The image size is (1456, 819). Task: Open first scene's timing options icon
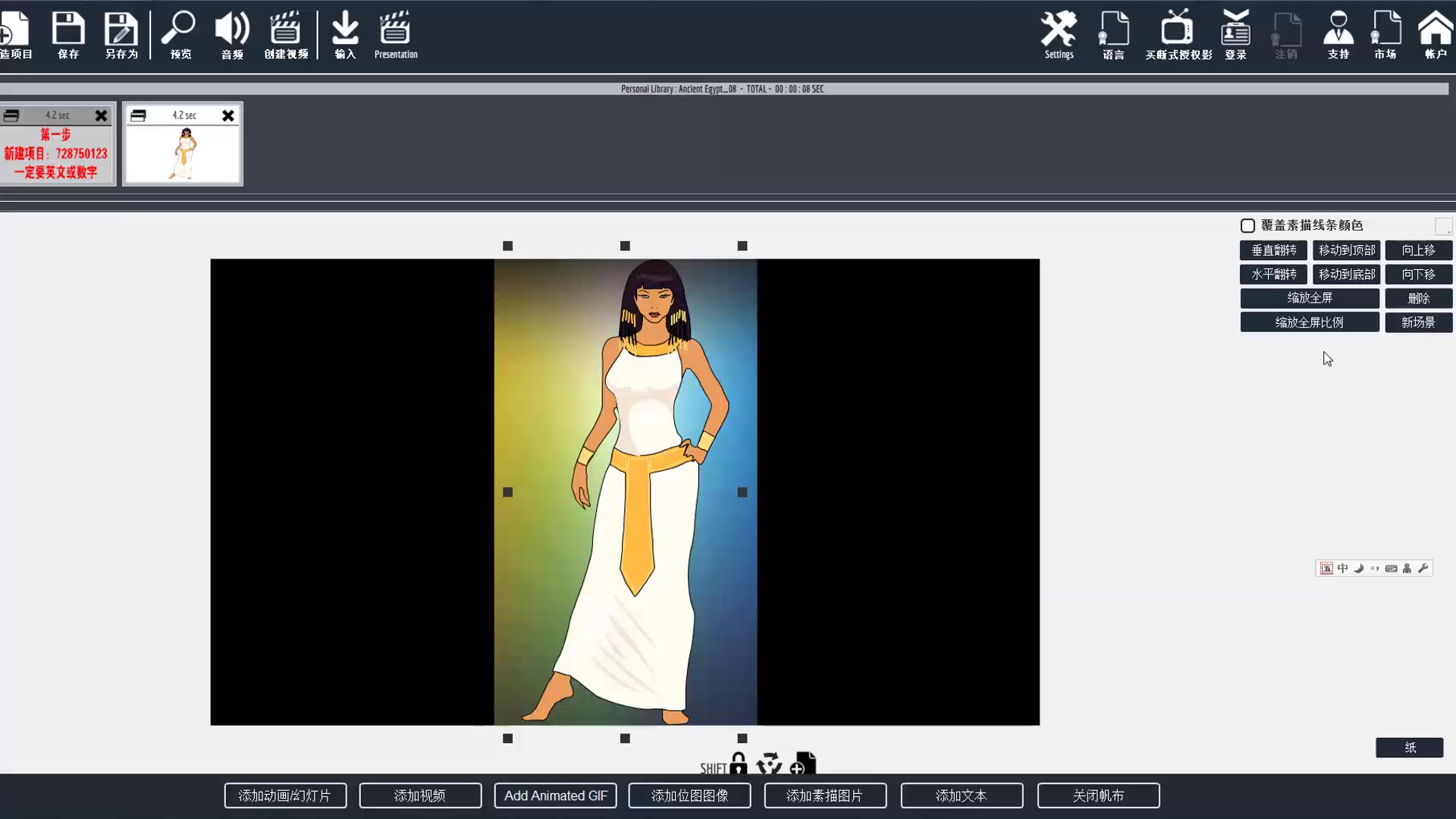click(11, 115)
